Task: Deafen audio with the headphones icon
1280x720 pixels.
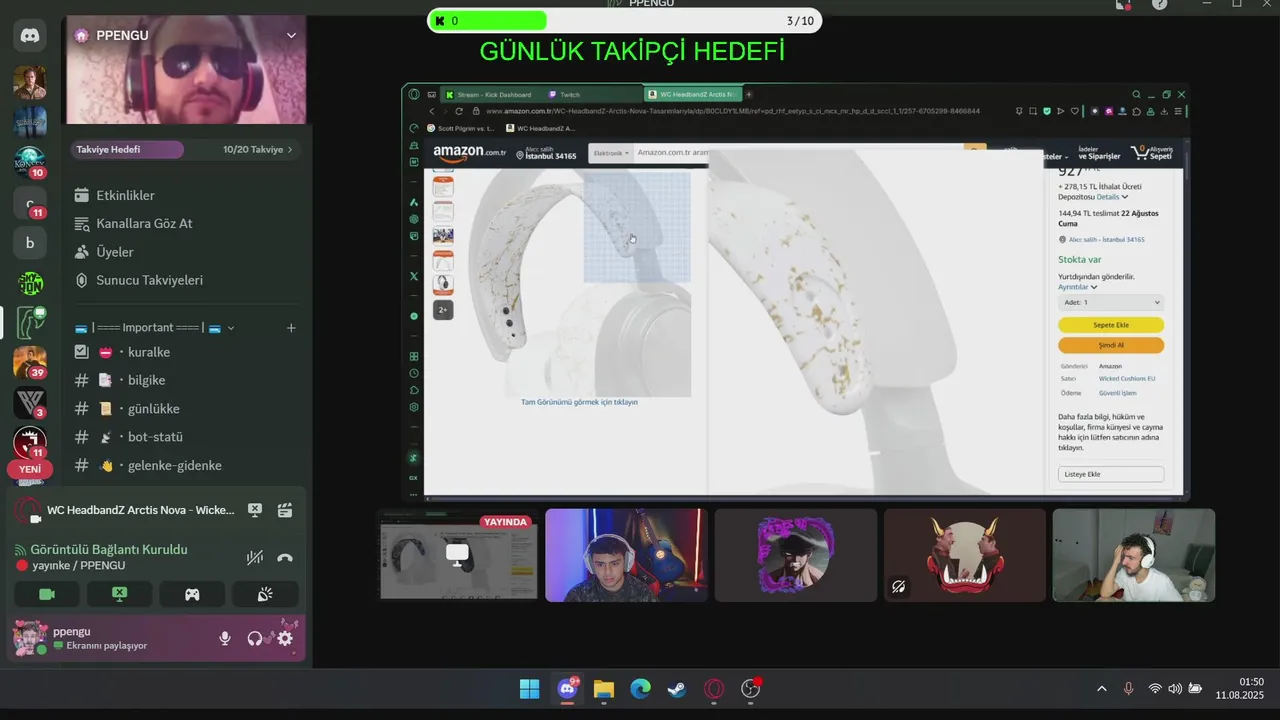Action: click(255, 638)
